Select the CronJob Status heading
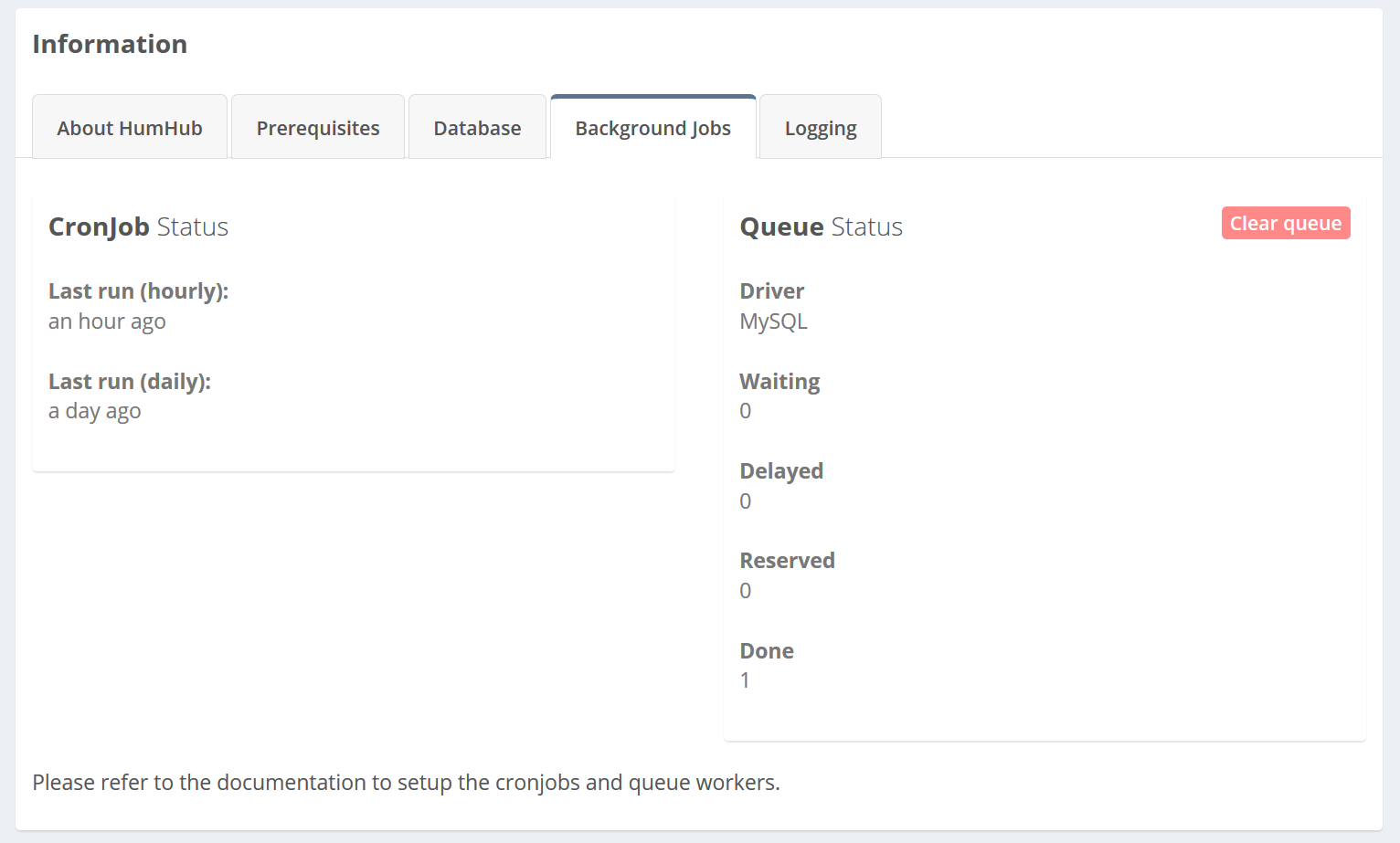1400x843 pixels. pos(138,227)
